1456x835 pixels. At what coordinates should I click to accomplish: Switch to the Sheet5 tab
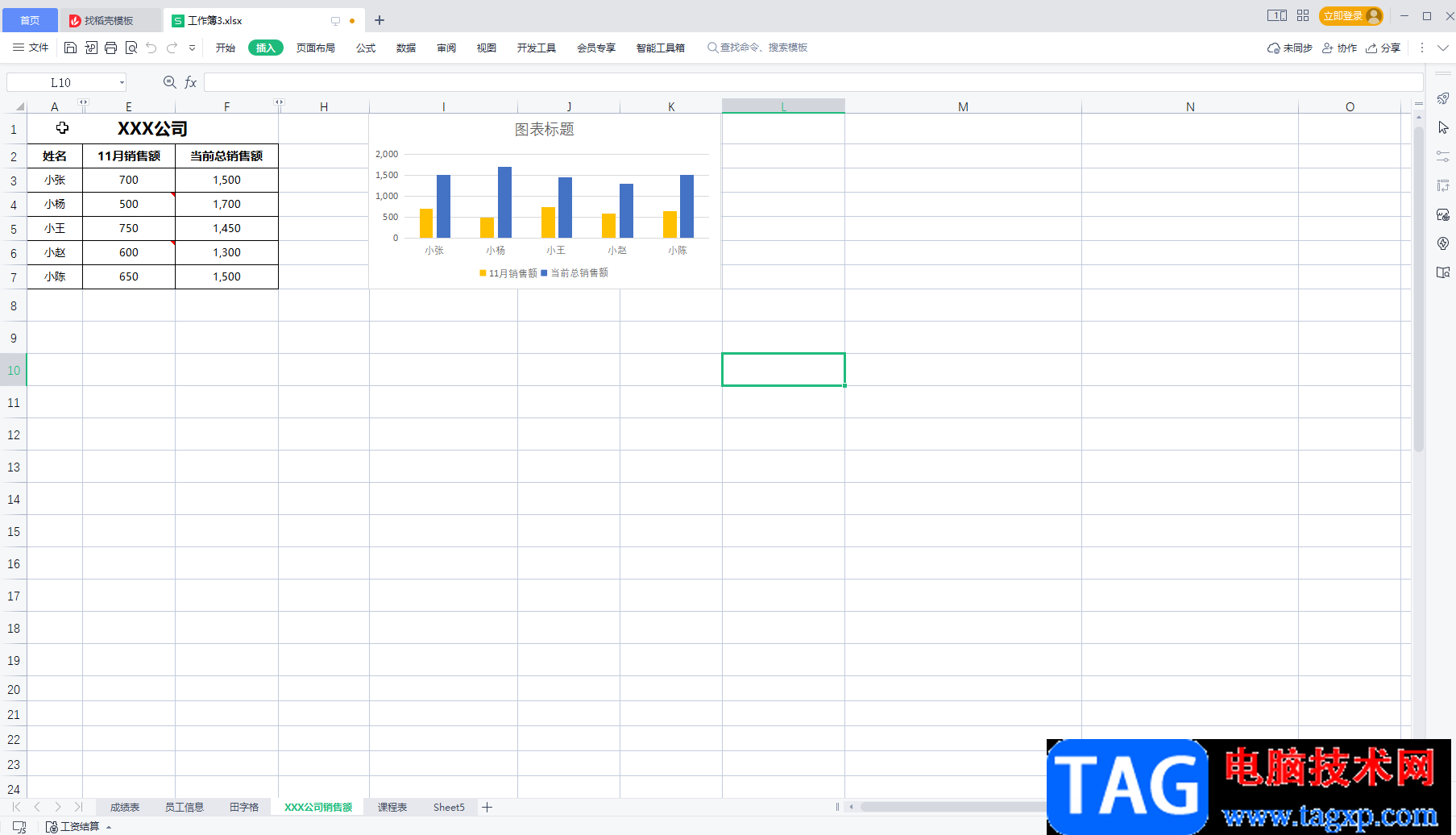[449, 807]
